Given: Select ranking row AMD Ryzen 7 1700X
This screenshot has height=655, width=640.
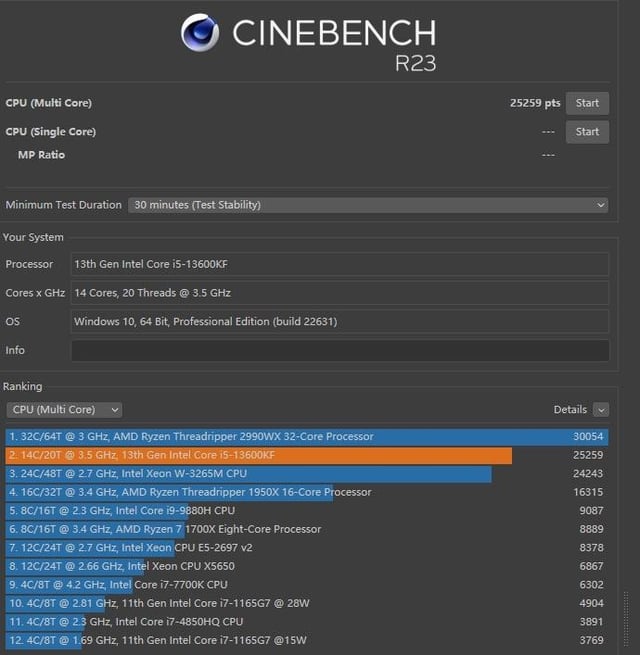Looking at the screenshot, I should click(307, 529).
